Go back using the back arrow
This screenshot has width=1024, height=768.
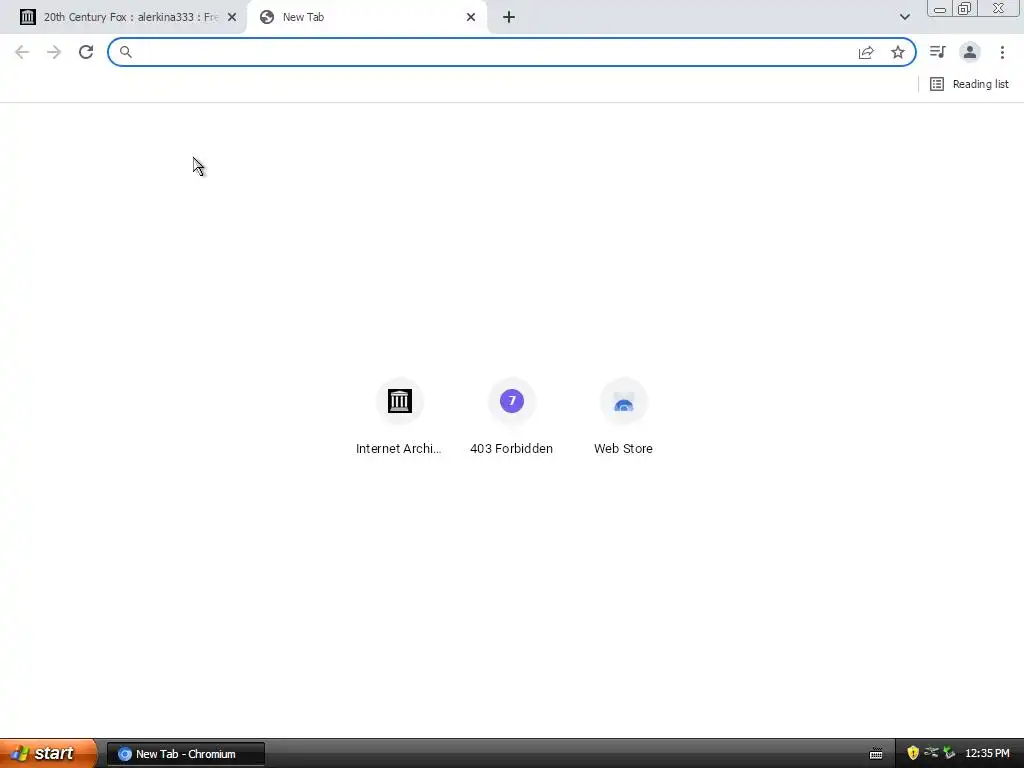tap(22, 52)
